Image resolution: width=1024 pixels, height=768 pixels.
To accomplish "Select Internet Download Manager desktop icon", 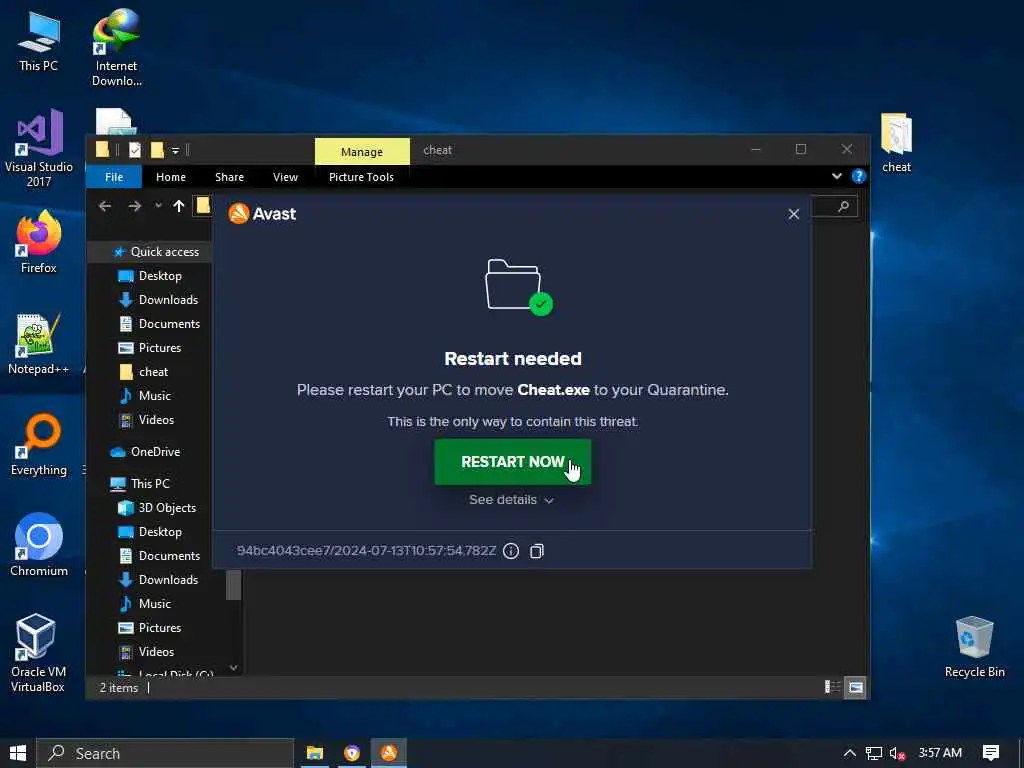I will coord(116,47).
